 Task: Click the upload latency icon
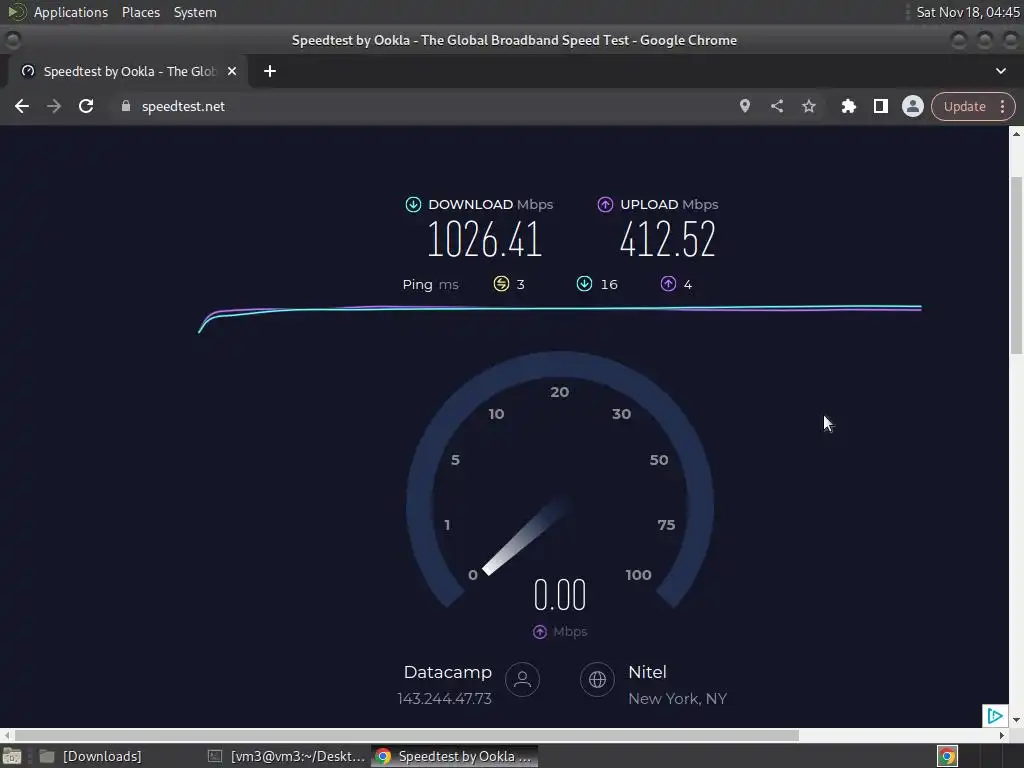click(668, 283)
